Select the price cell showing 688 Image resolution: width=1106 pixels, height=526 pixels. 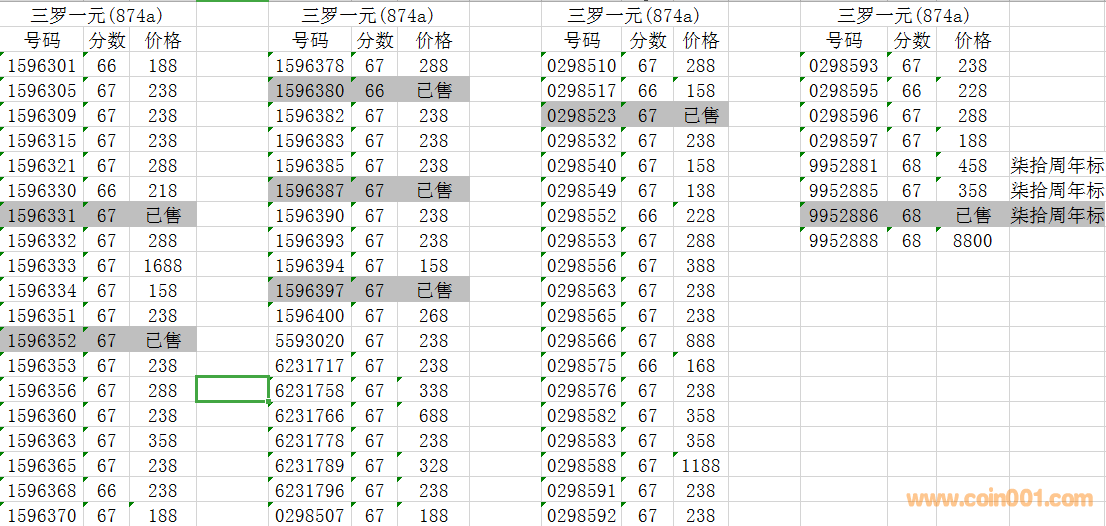[433, 416]
